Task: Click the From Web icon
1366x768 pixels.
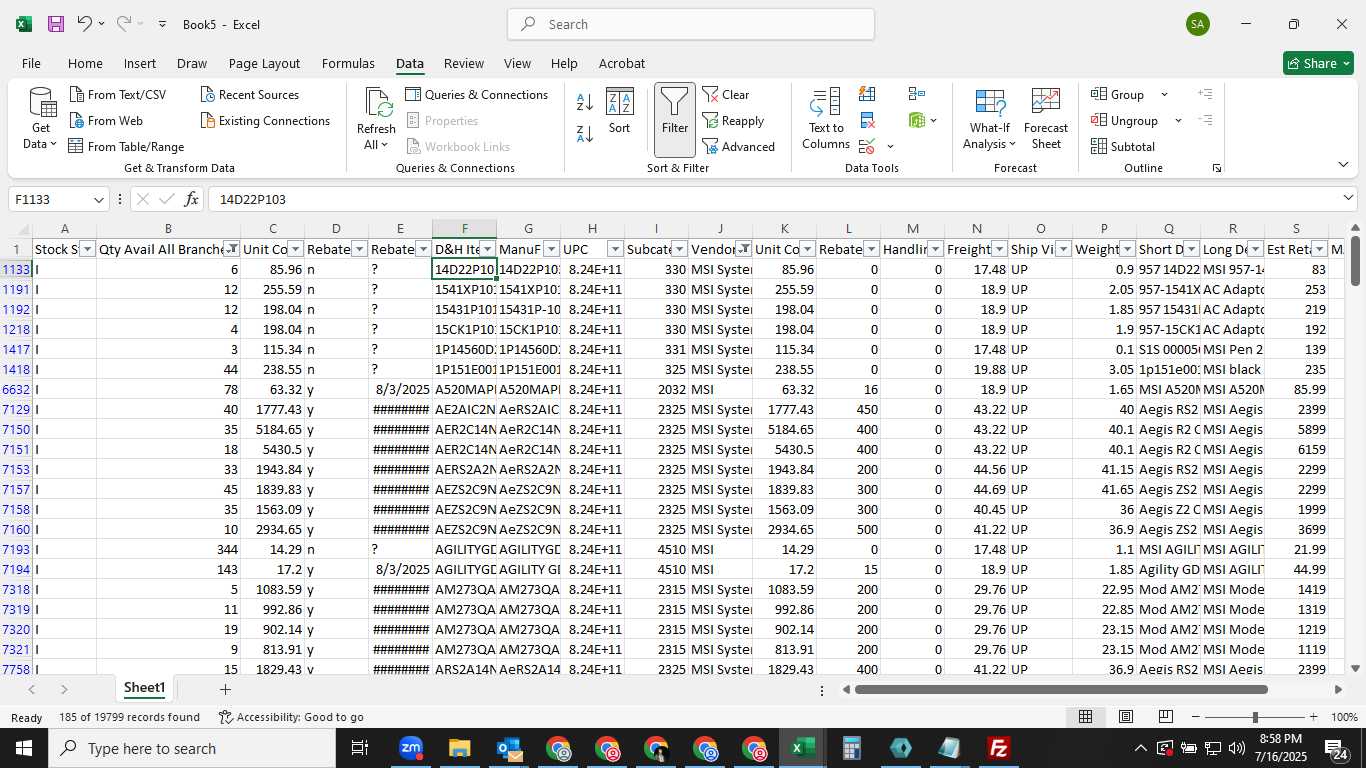Action: pos(77,121)
